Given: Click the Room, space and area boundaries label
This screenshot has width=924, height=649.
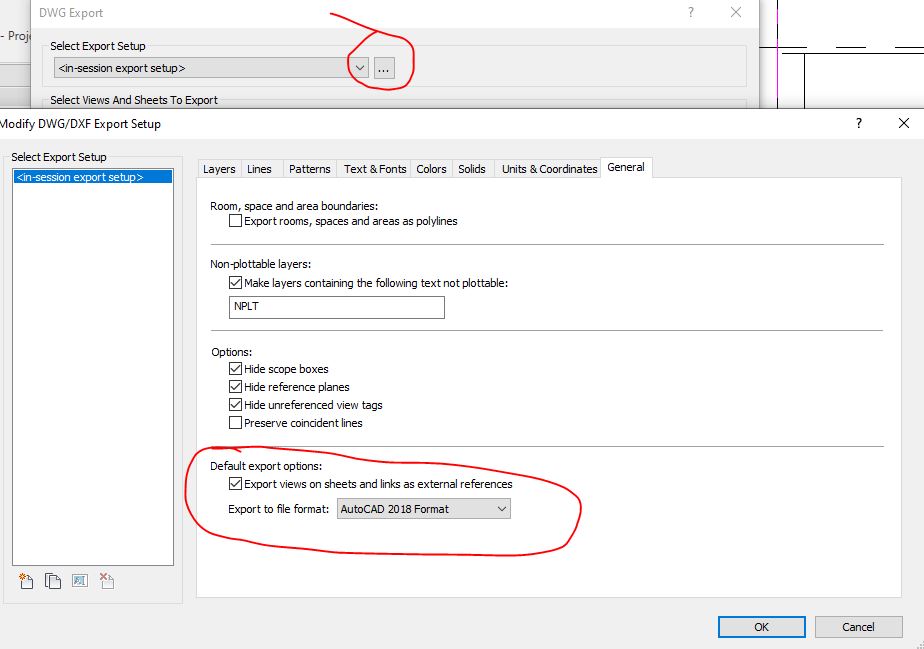Looking at the screenshot, I should [294, 206].
